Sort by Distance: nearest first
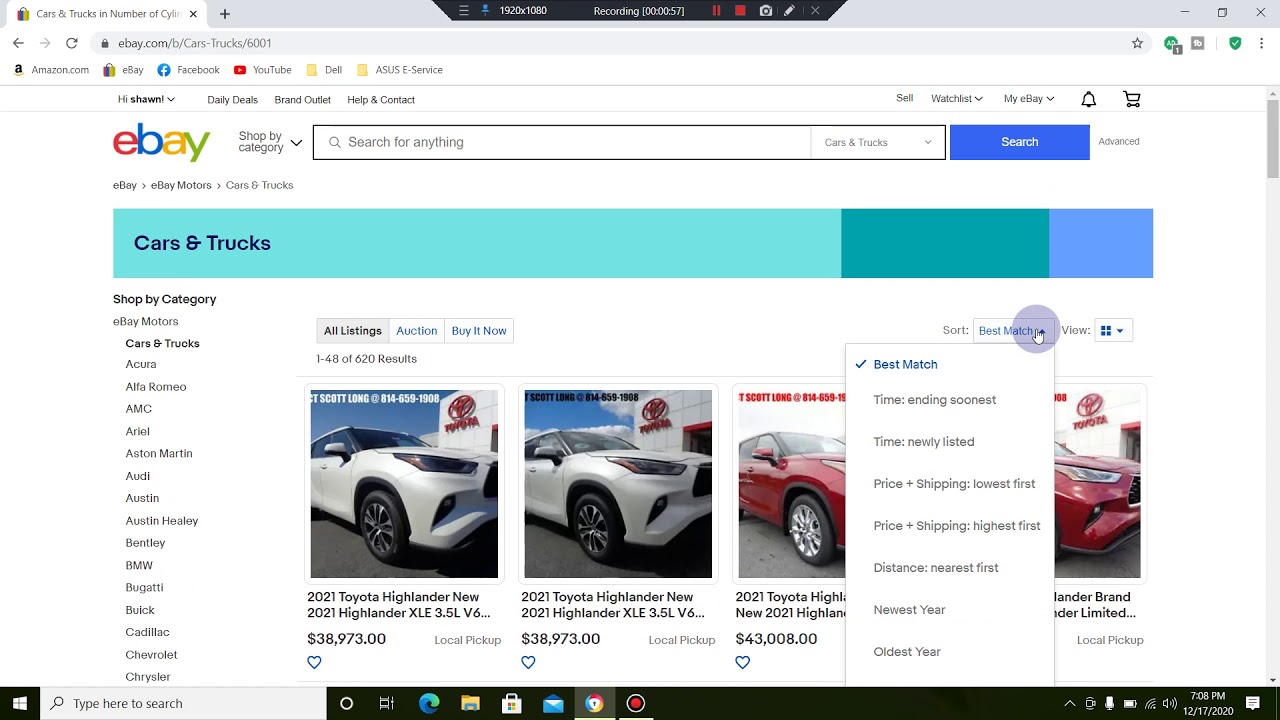Screen dimensions: 1280x720 pyautogui.click(x=935, y=568)
